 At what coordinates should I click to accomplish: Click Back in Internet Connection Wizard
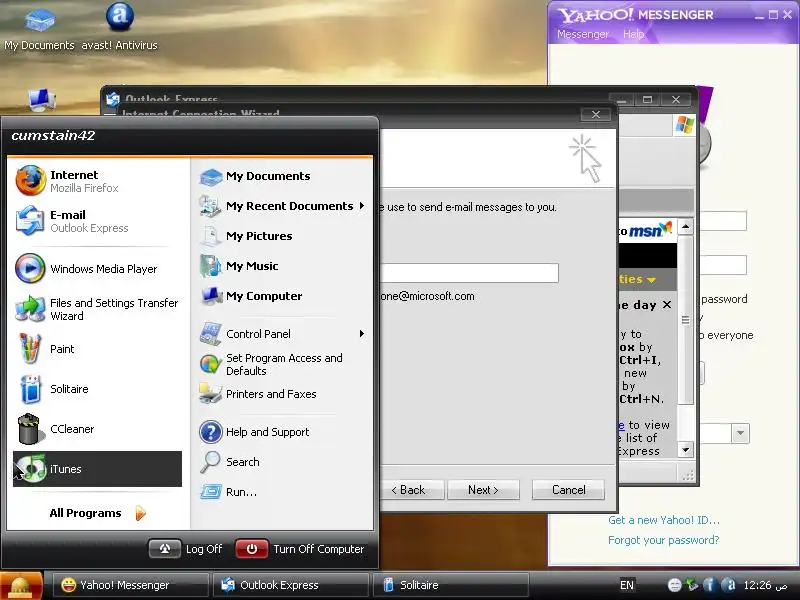point(412,490)
